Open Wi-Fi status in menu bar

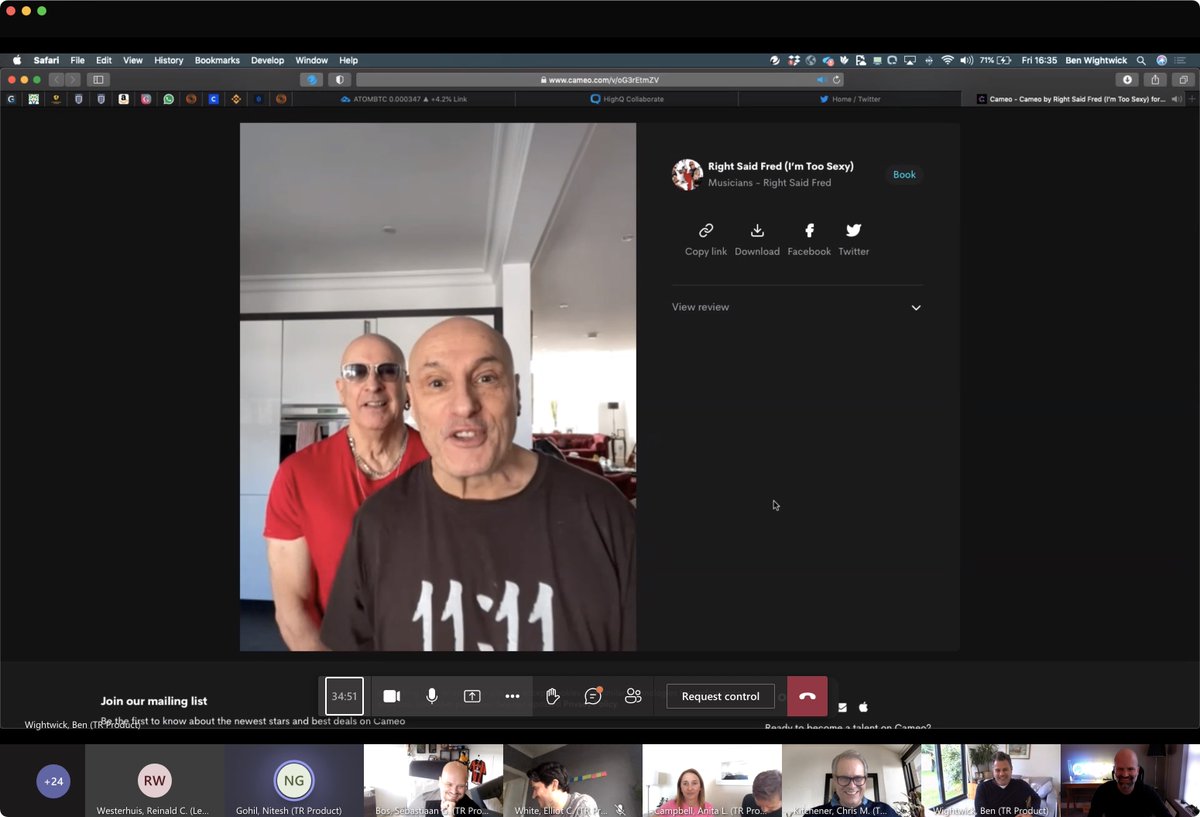947,60
